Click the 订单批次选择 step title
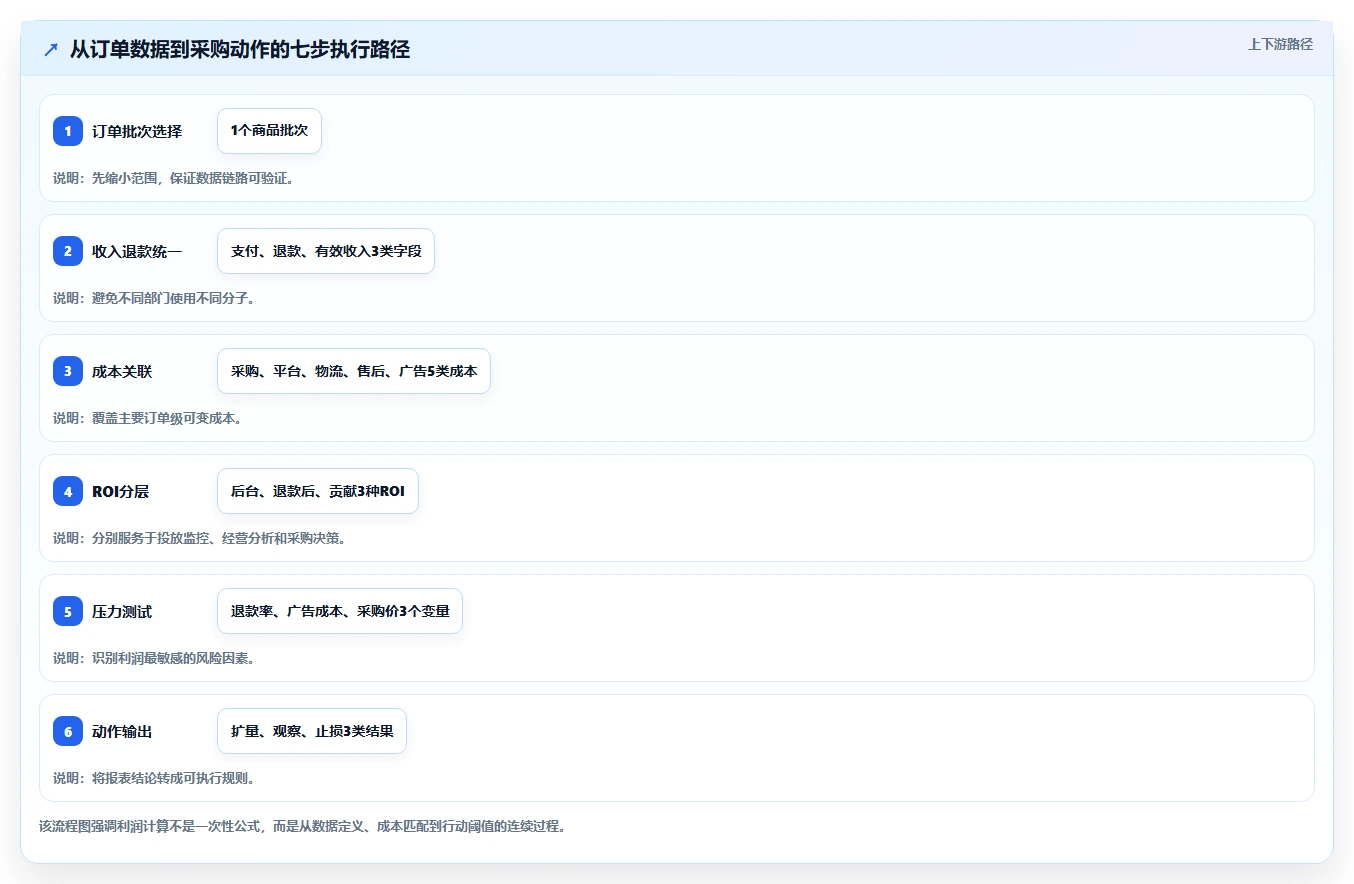Viewport: 1354px width, 884px height. (137, 131)
